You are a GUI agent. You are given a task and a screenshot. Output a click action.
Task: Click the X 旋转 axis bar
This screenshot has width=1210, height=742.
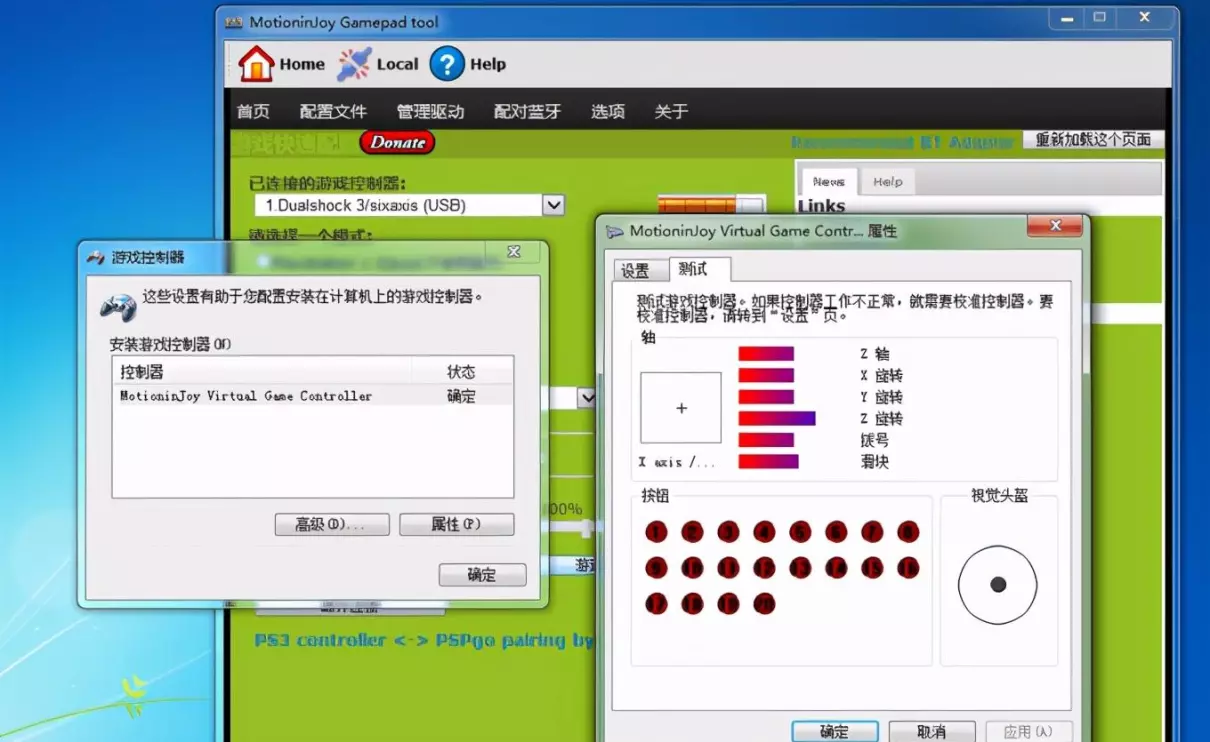point(766,375)
